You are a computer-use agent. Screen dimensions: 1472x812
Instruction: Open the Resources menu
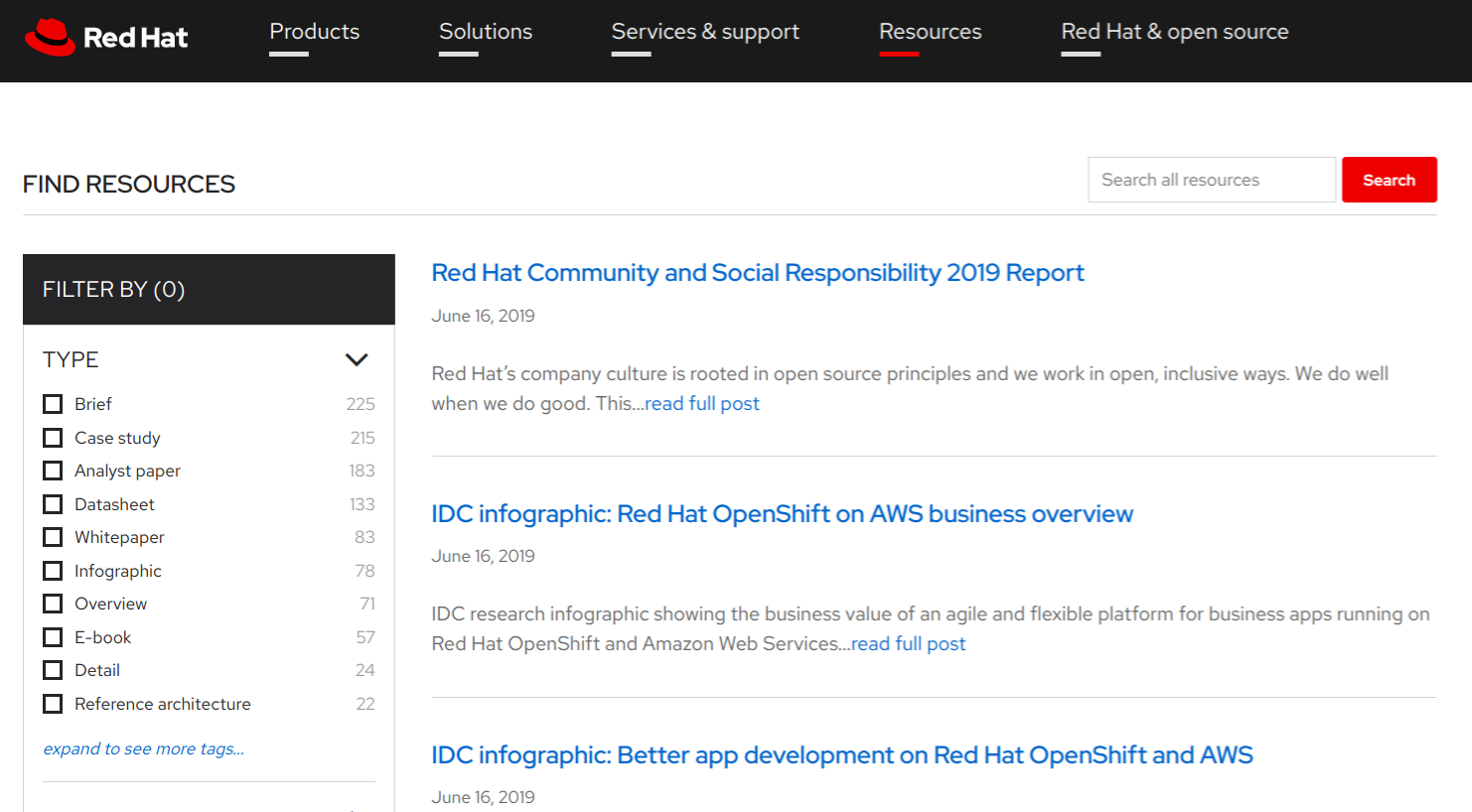pyautogui.click(x=930, y=32)
